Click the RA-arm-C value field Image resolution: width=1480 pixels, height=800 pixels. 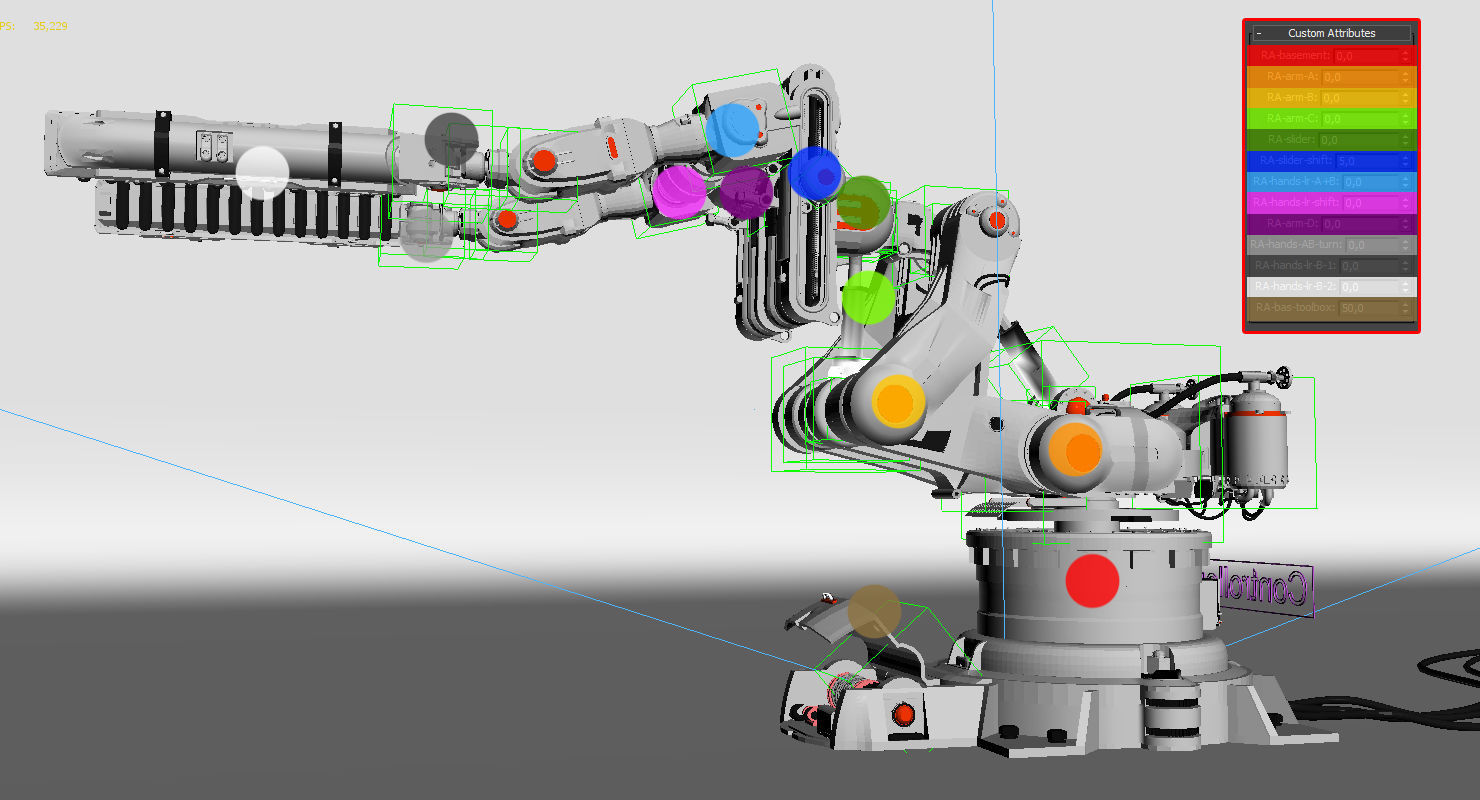[x=1360, y=119]
